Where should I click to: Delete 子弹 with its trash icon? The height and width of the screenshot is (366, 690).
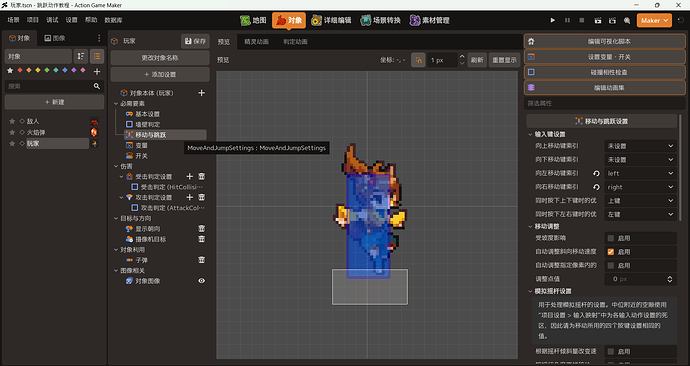(202, 260)
